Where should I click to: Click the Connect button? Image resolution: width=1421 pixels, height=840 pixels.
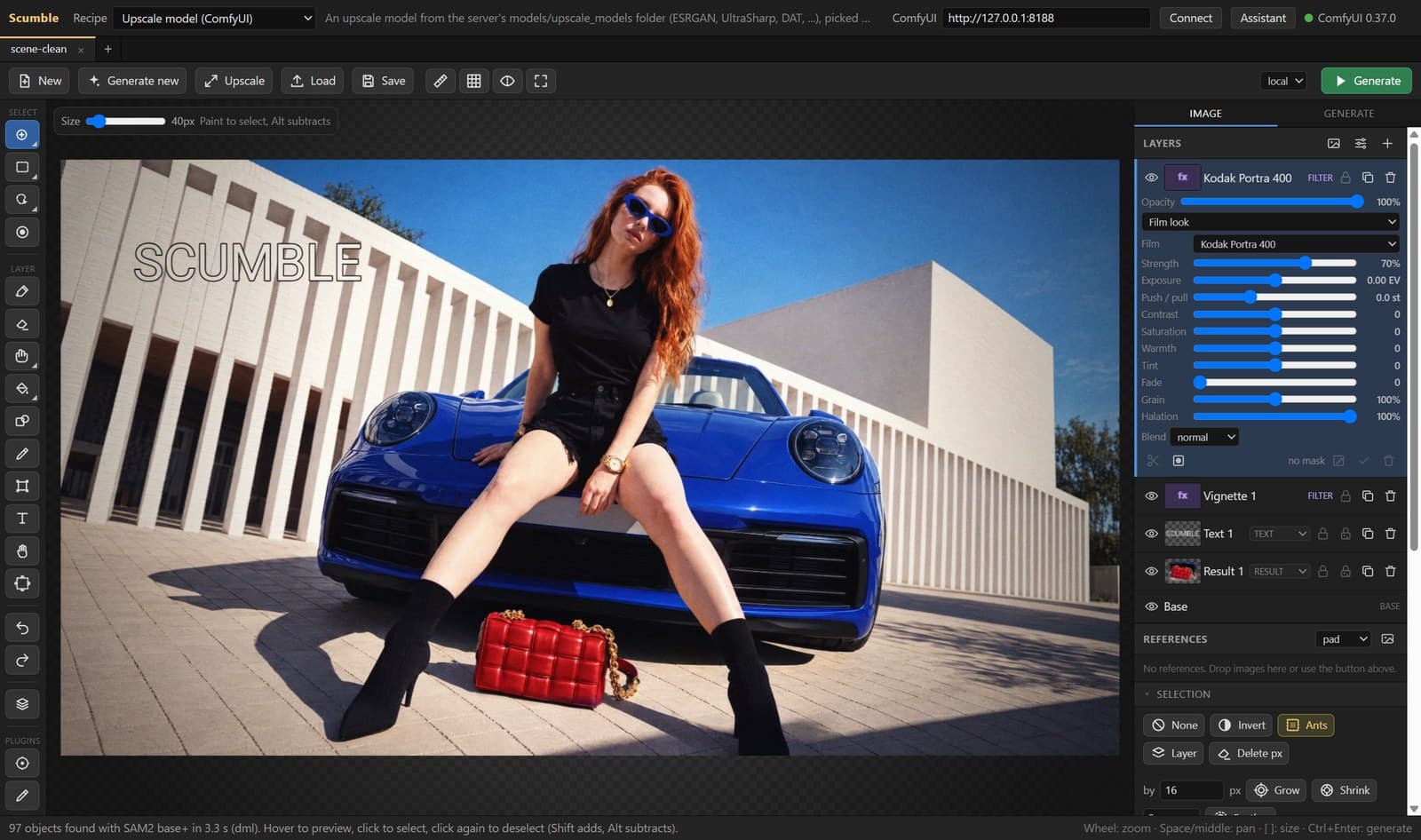coord(1191,18)
